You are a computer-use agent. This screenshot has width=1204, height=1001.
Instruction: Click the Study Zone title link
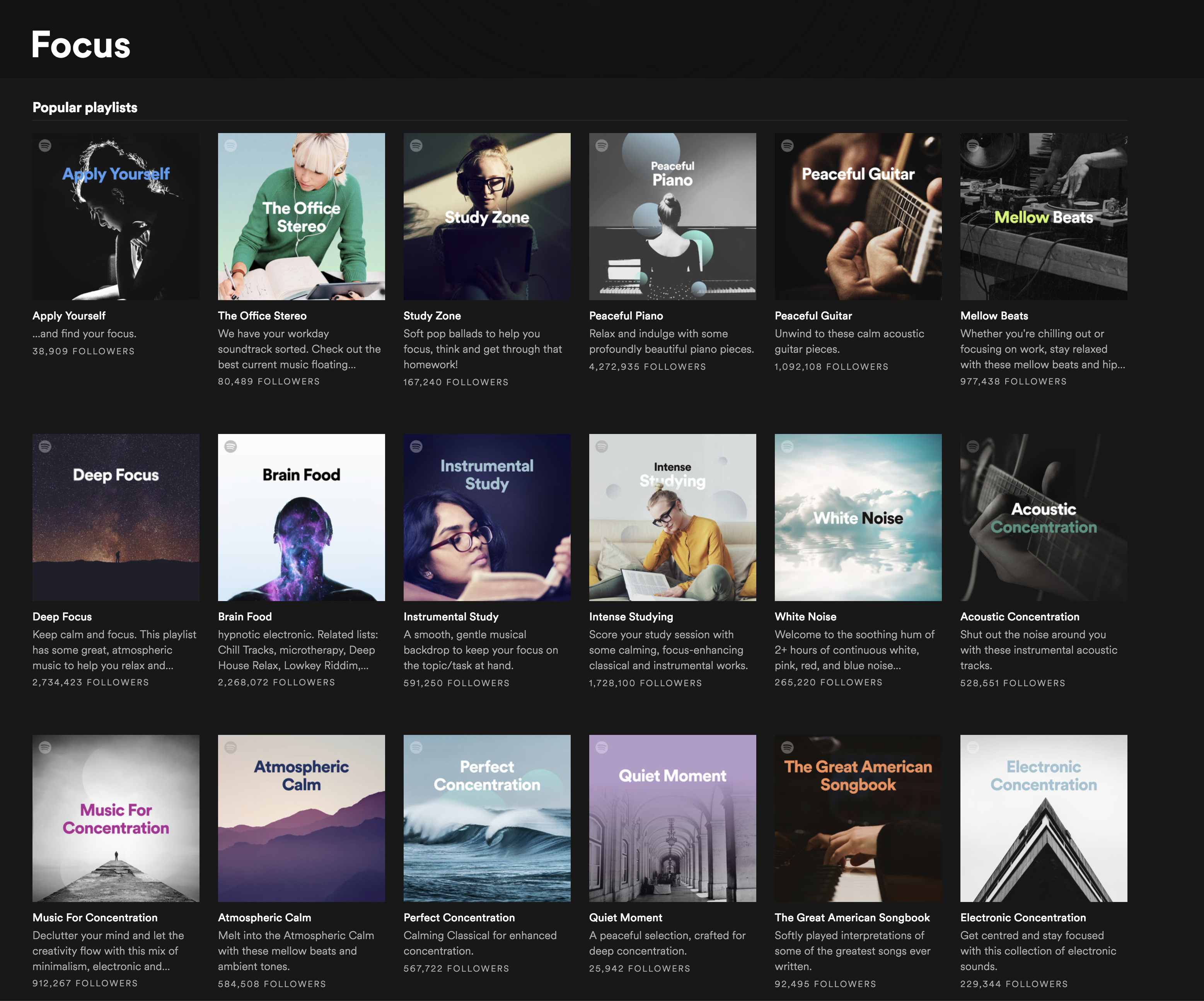coord(432,316)
